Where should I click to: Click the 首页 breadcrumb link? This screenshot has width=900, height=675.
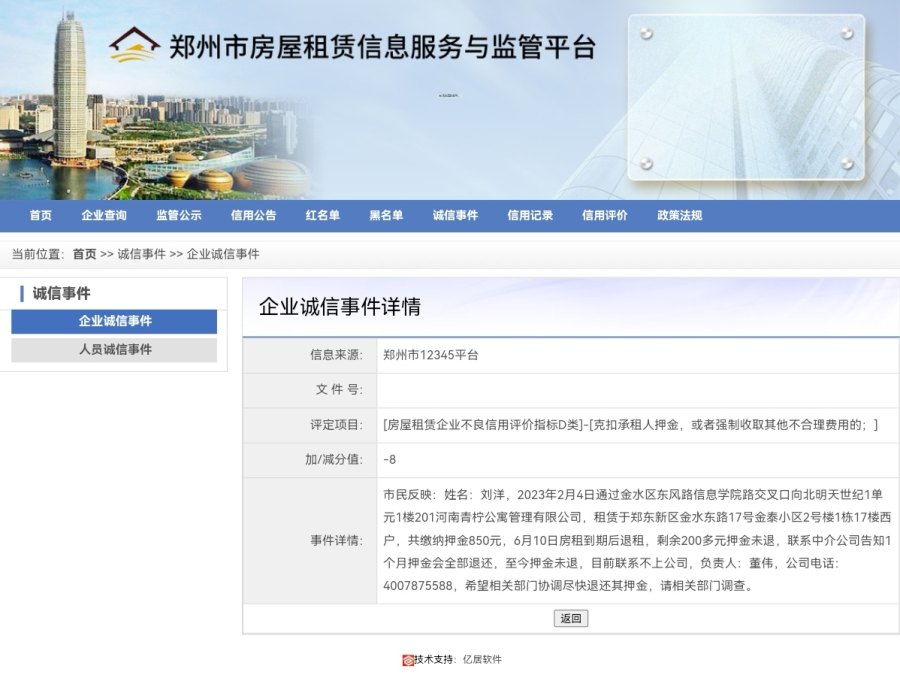(84, 254)
